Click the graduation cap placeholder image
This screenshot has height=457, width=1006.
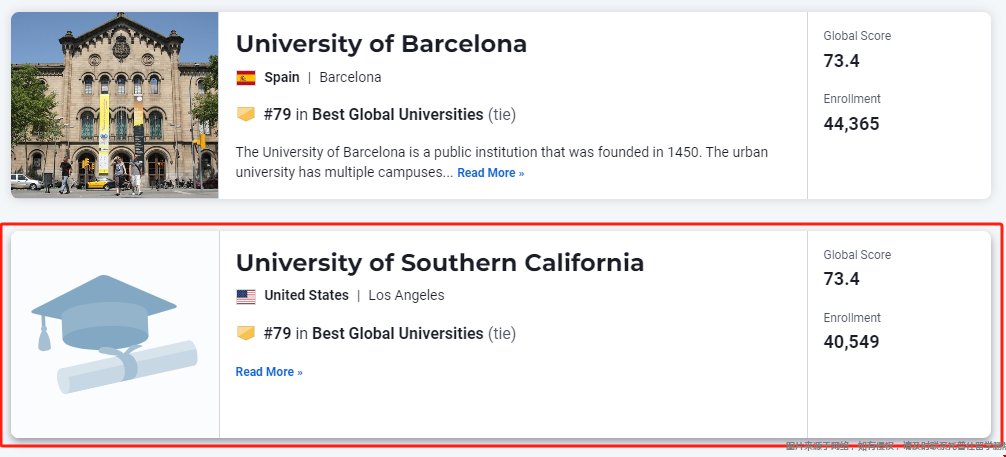(x=104, y=313)
